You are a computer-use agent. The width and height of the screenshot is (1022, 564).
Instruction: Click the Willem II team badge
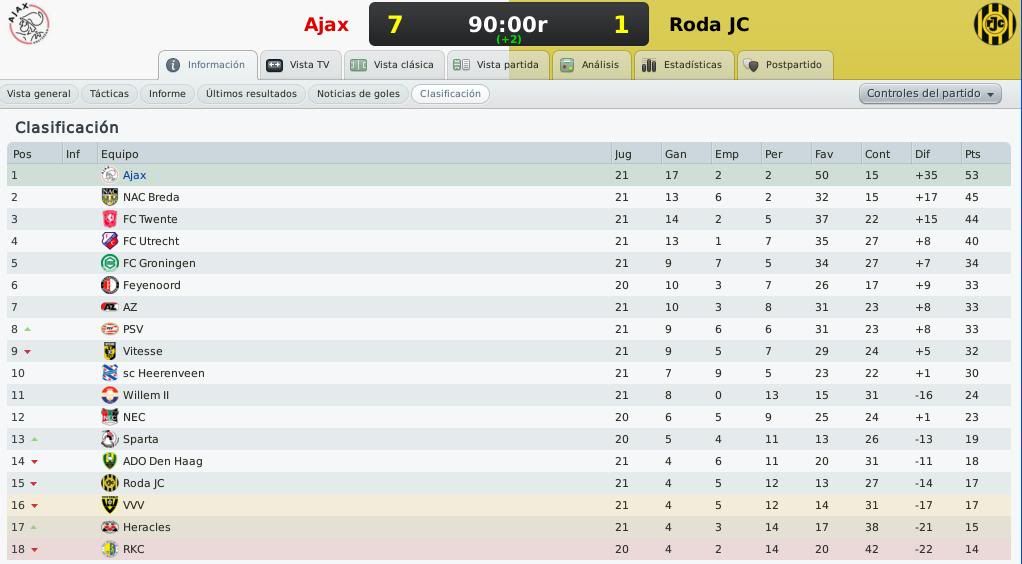coord(110,395)
